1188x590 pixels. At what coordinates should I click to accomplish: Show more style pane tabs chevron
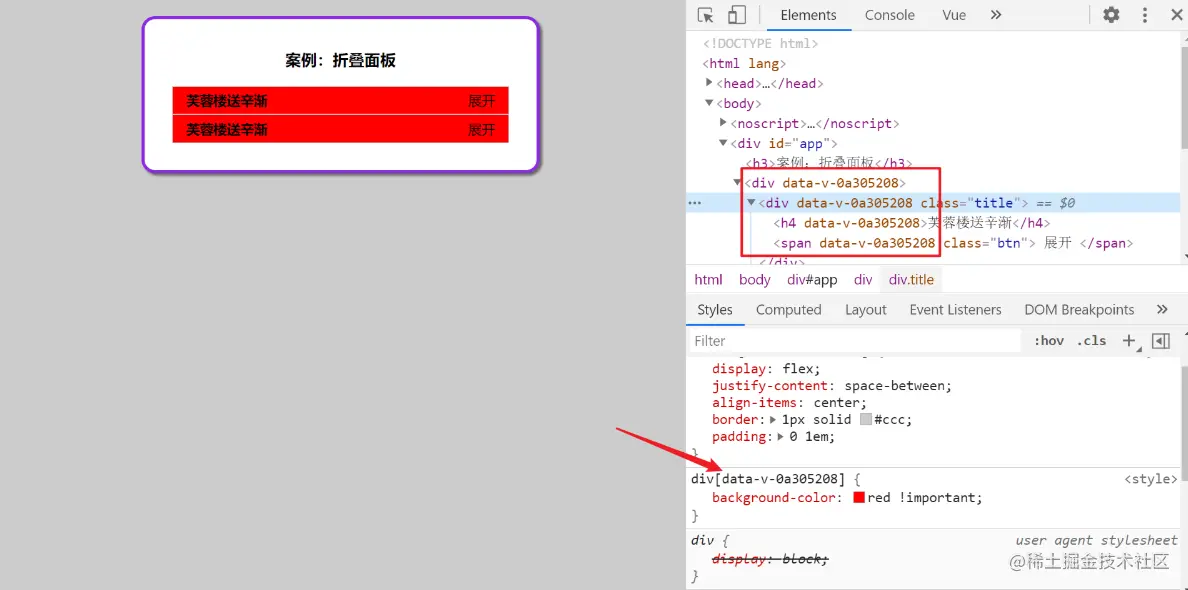pos(1162,310)
